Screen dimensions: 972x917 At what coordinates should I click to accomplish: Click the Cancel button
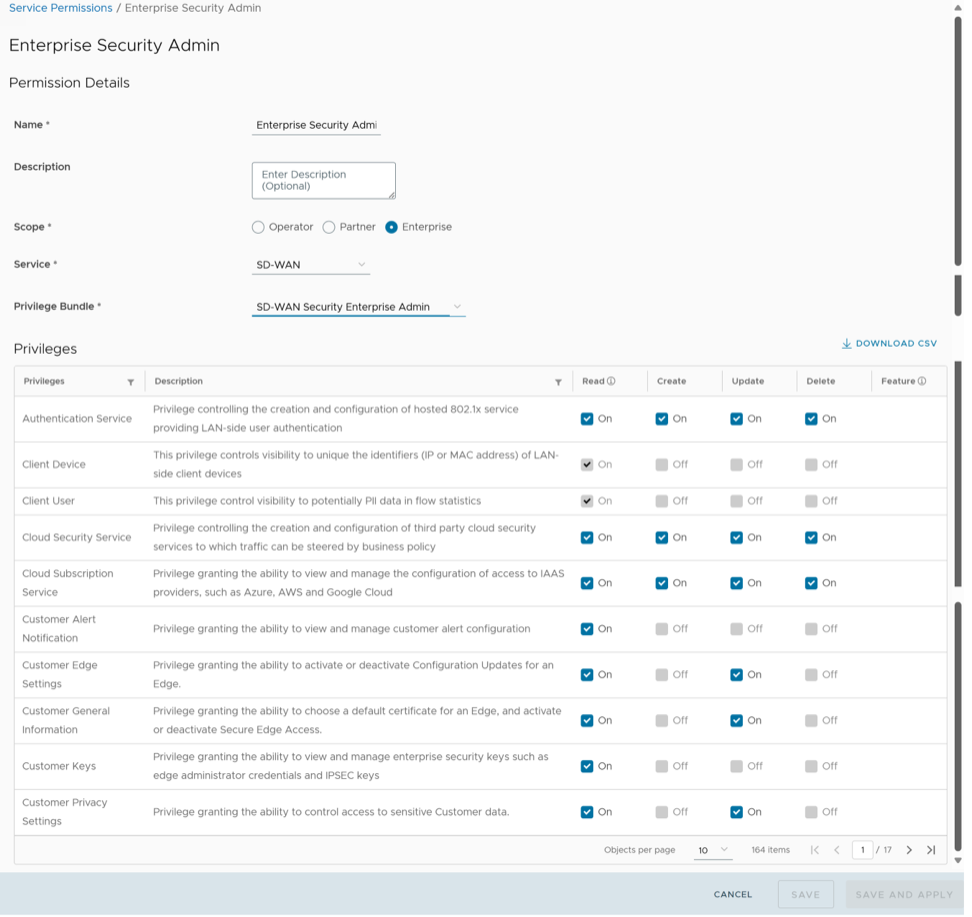click(x=732, y=894)
